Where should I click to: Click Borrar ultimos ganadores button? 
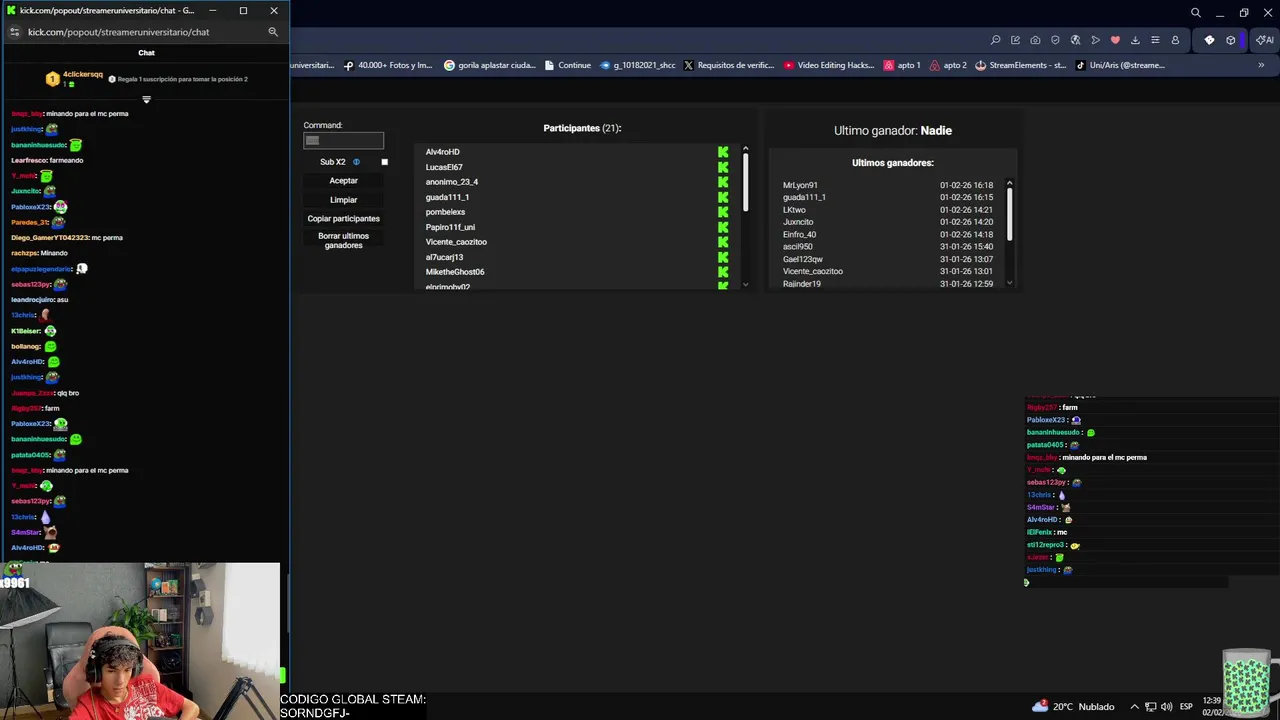(x=344, y=241)
